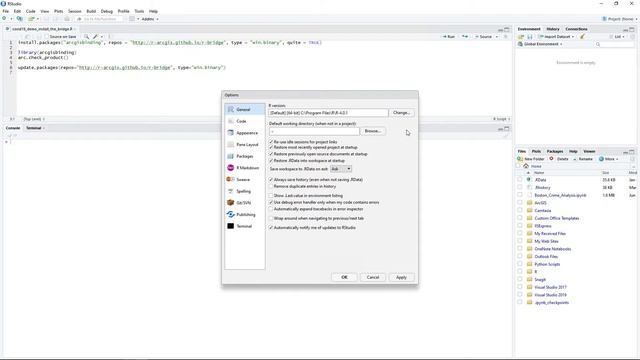This screenshot has width=640, height=360.
Task: Toggle Automatically notify me of updates
Action: (271, 227)
